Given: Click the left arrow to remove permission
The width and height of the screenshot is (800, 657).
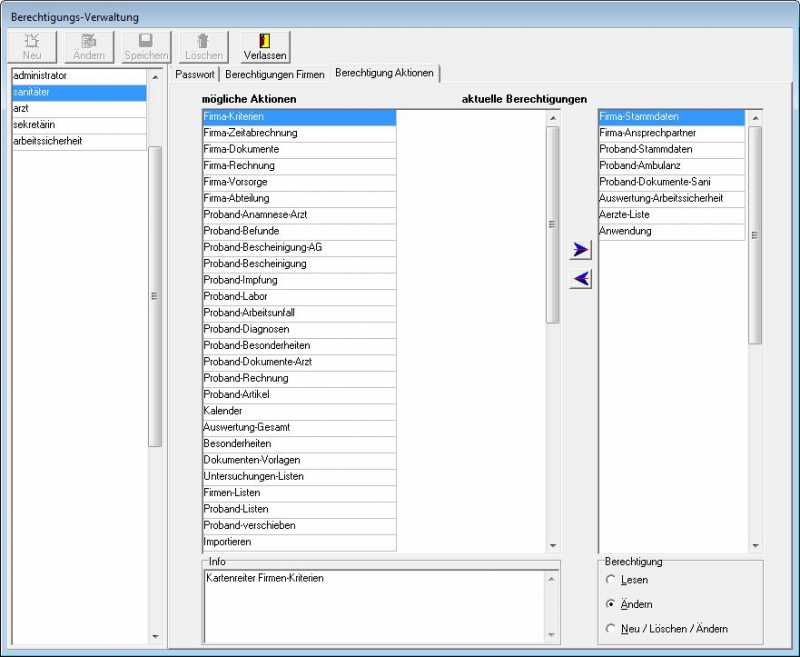Looking at the screenshot, I should coord(581,279).
